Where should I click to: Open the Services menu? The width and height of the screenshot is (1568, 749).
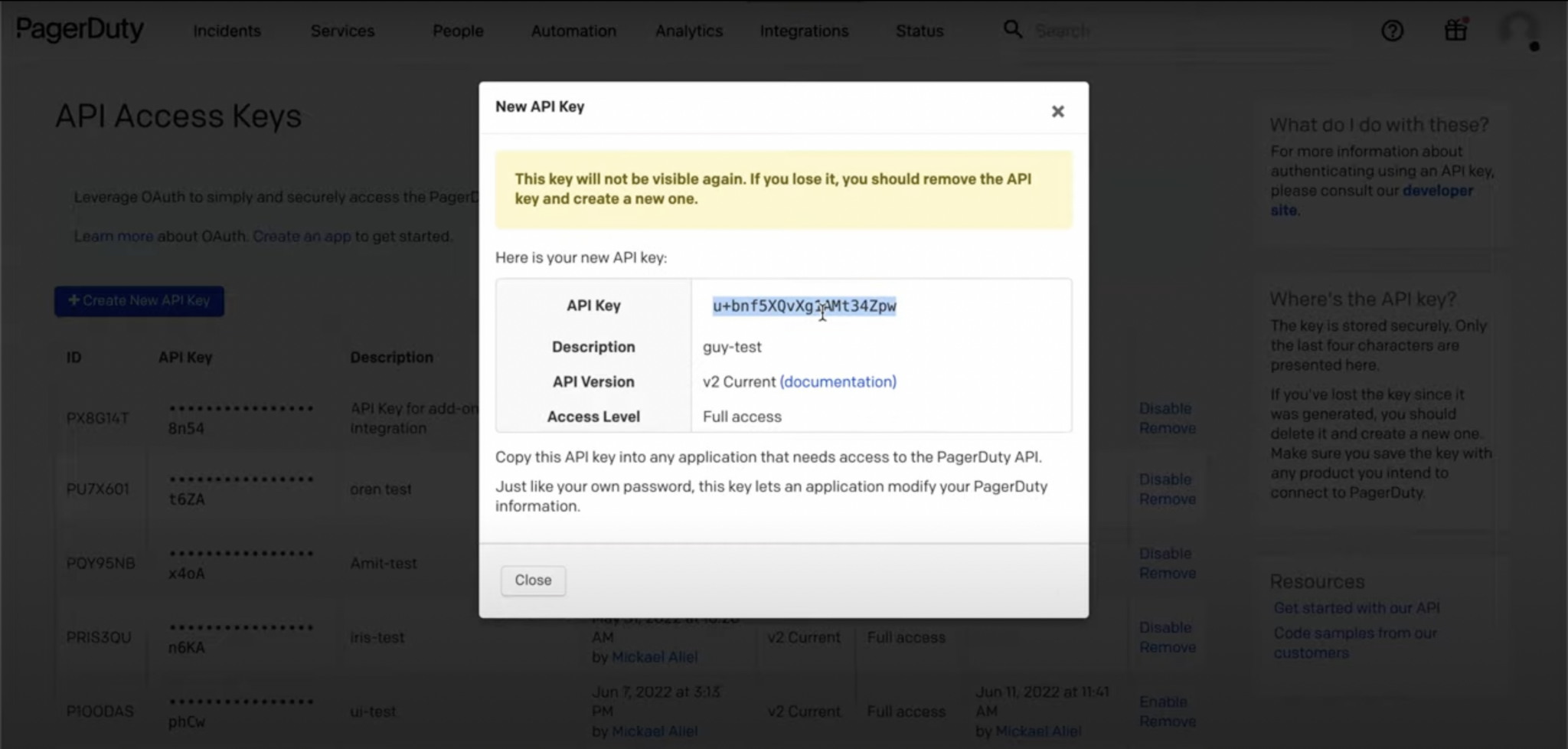tap(342, 31)
